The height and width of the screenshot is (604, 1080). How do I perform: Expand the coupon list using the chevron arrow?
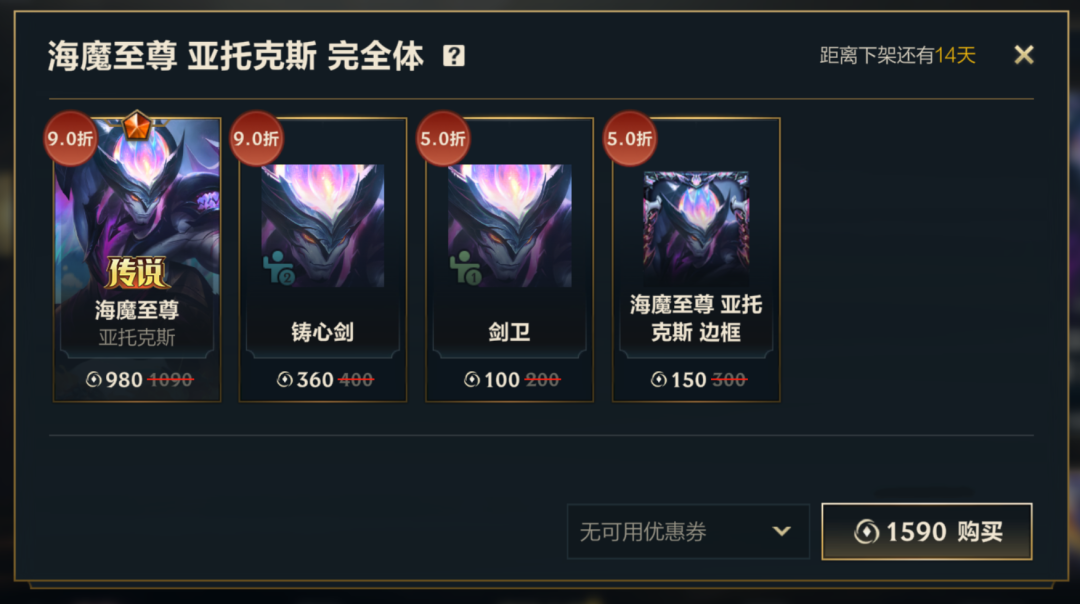[x=781, y=532]
